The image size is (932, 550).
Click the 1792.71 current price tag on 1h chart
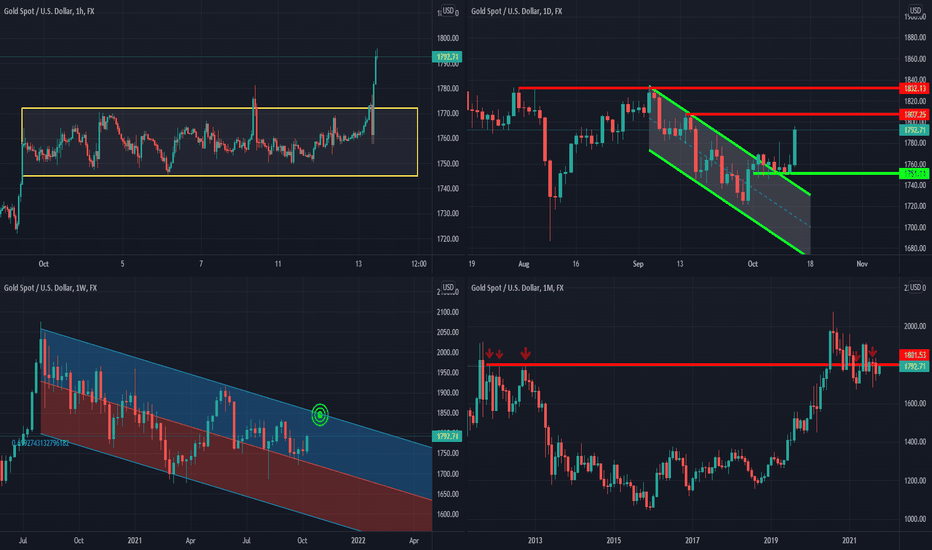pyautogui.click(x=447, y=57)
